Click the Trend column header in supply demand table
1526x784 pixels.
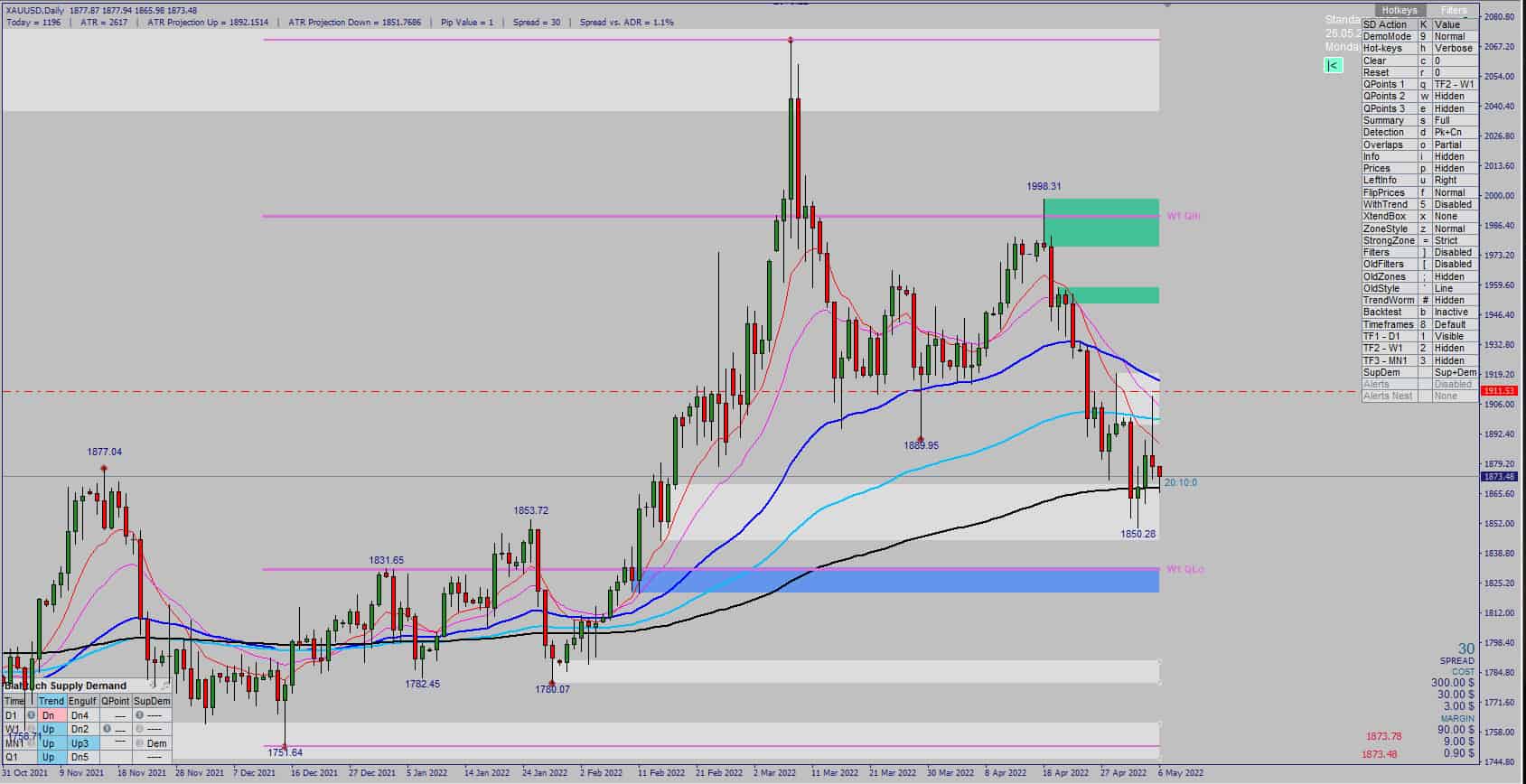pos(51,701)
